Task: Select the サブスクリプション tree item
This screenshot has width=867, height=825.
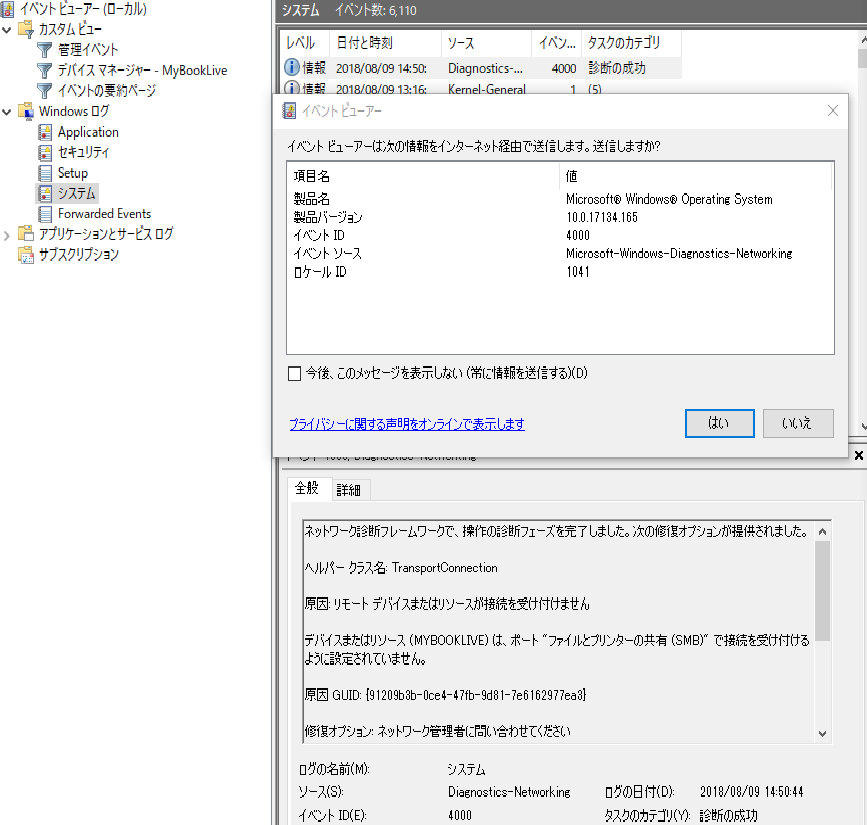Action: [x=79, y=254]
